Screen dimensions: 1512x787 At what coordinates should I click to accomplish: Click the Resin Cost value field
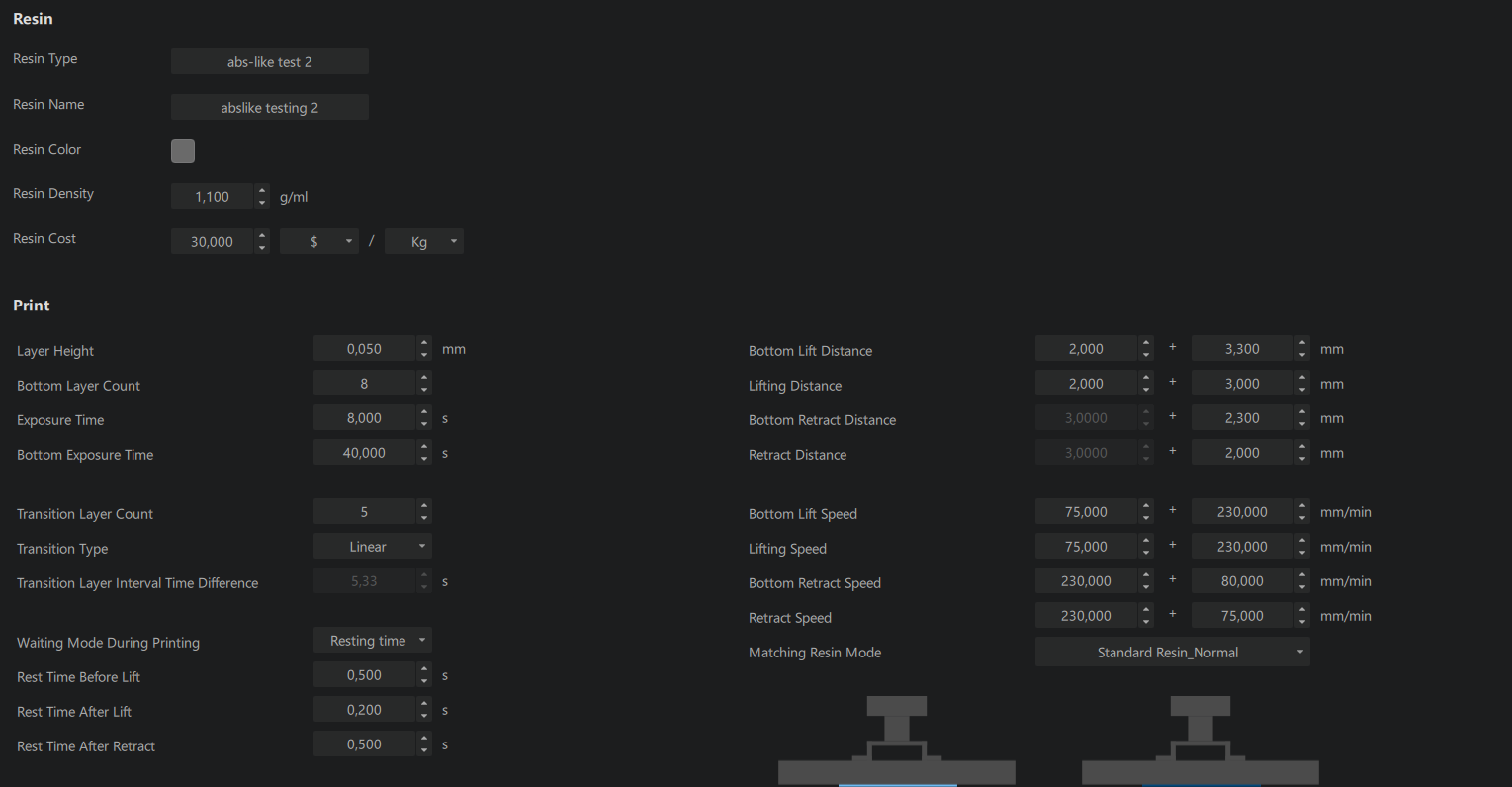(x=213, y=241)
